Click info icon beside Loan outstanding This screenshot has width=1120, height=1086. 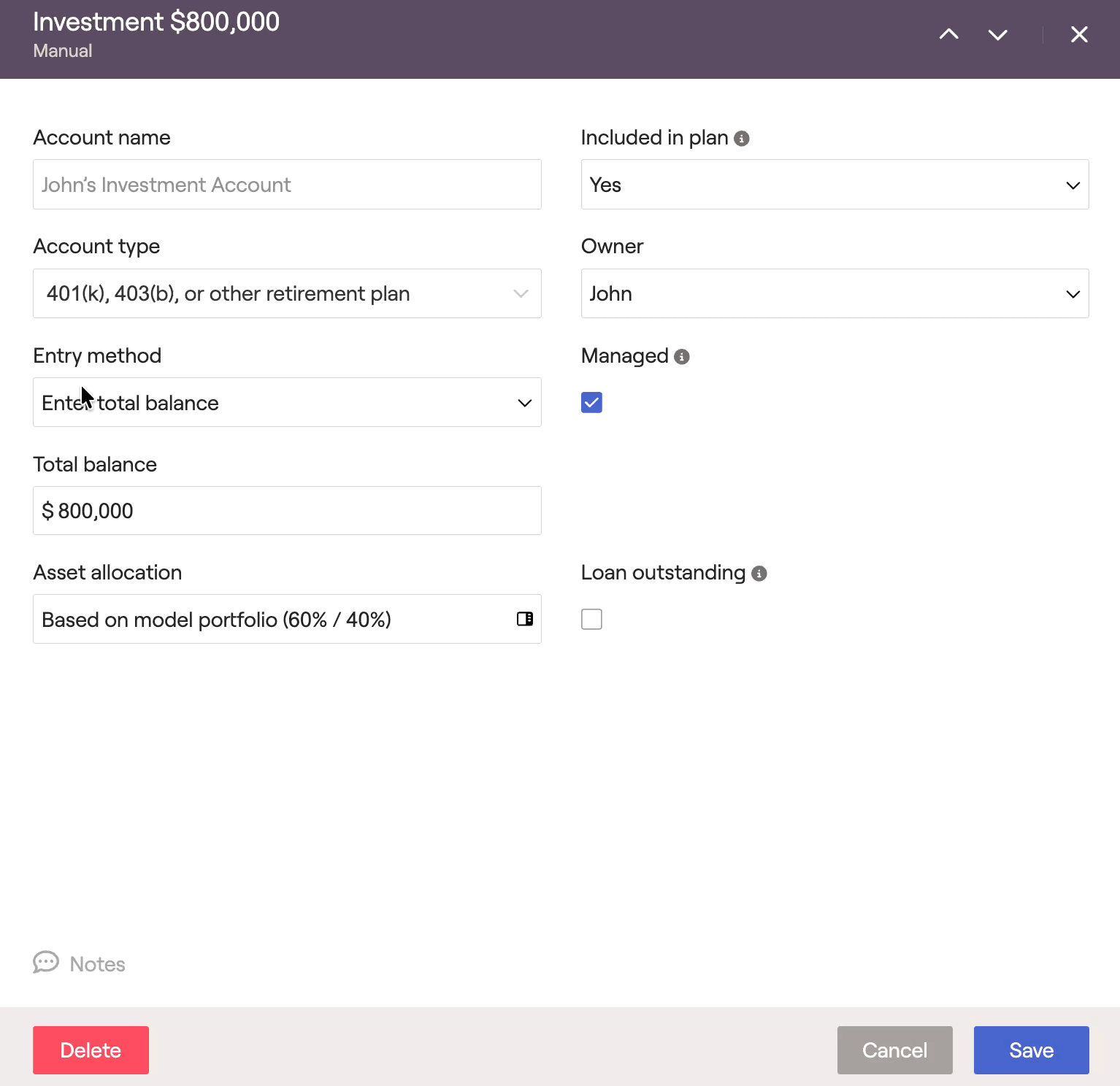(759, 574)
